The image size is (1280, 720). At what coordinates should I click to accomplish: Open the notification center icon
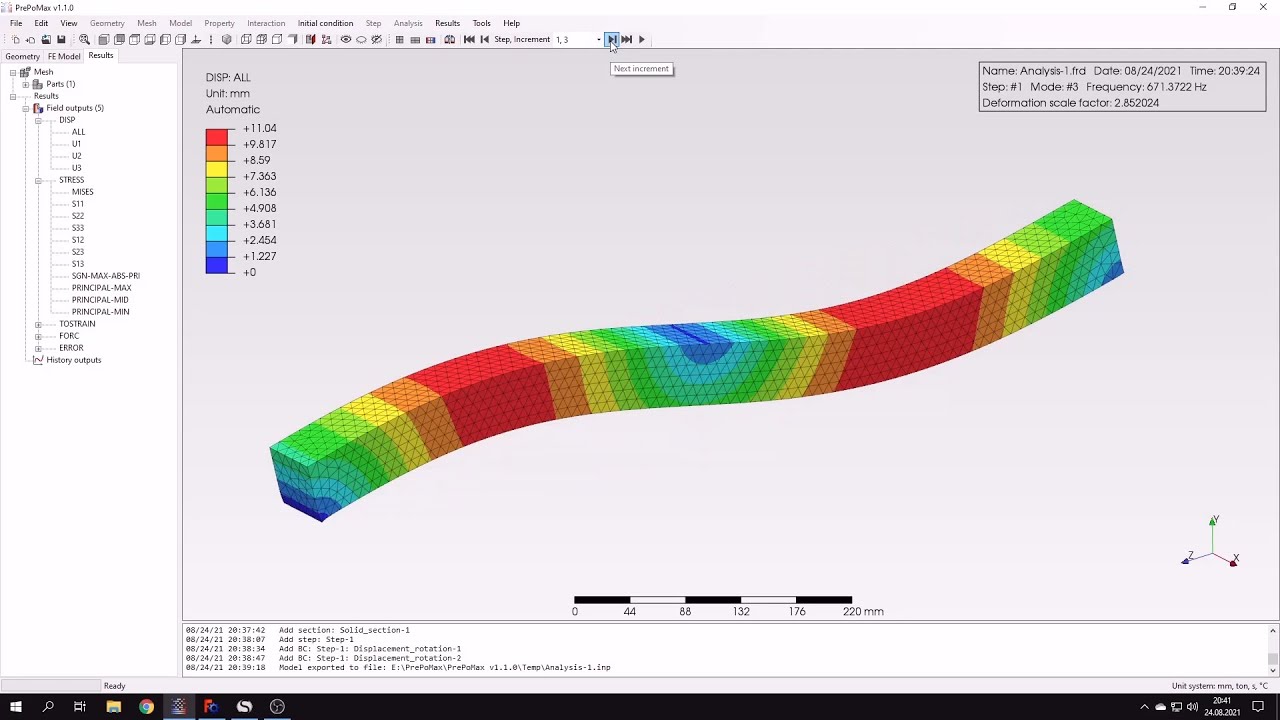point(1258,707)
